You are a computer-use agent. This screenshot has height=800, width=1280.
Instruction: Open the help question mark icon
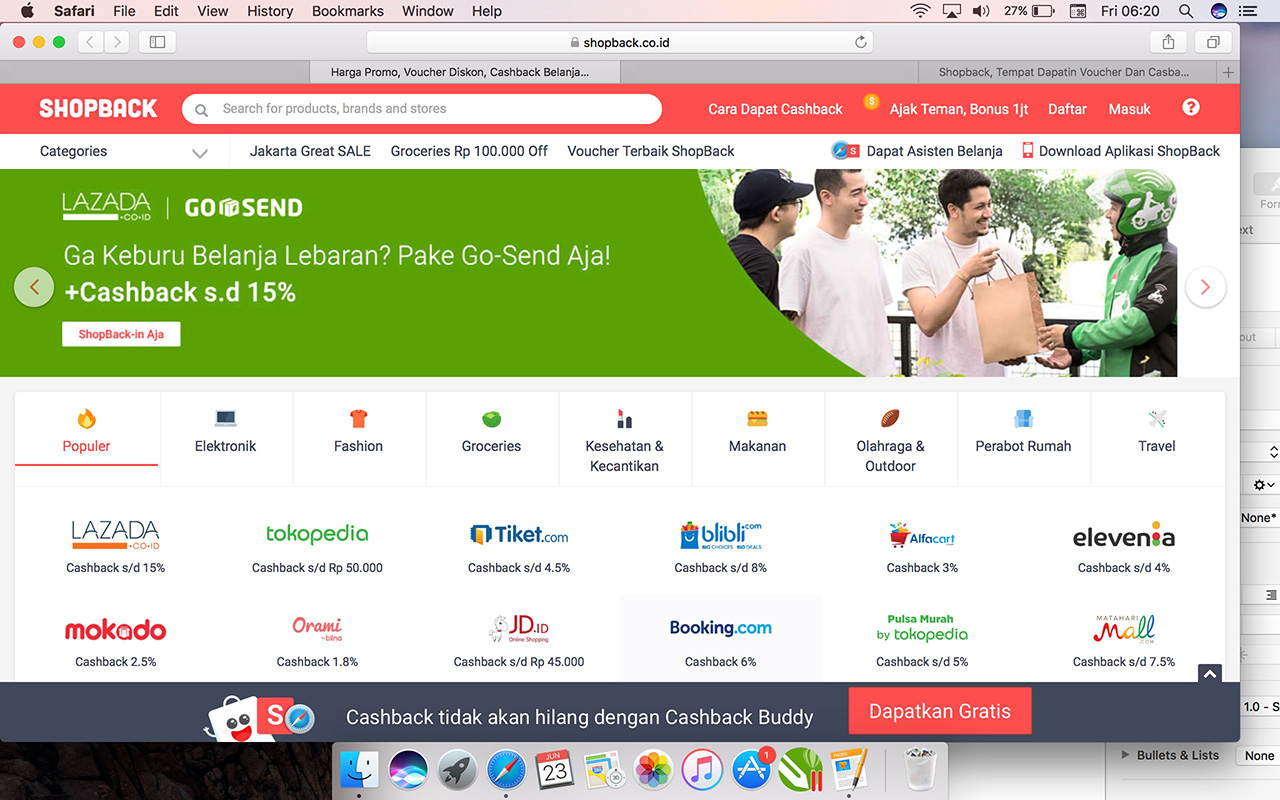[1190, 107]
